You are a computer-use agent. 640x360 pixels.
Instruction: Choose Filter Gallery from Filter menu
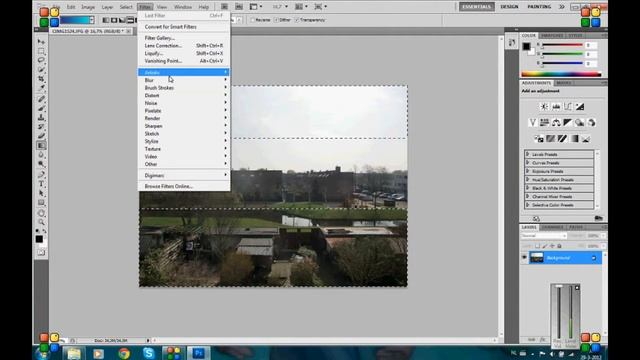pyautogui.click(x=184, y=38)
